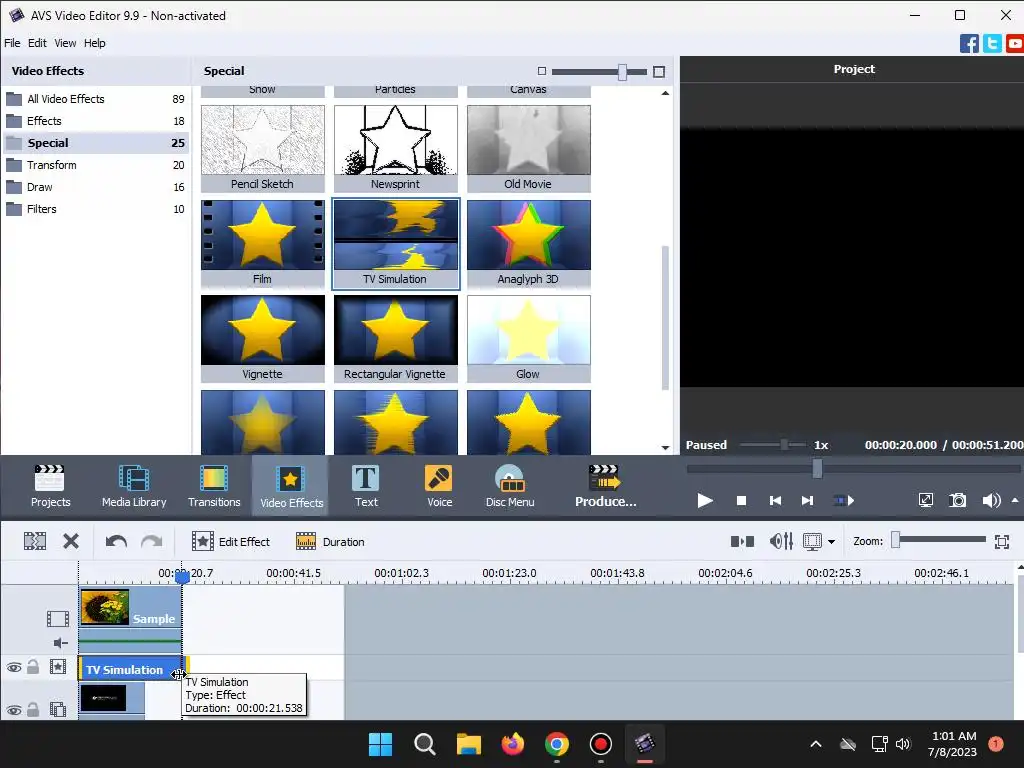Select the Special category
The height and width of the screenshot is (768, 1024).
[x=95, y=143]
